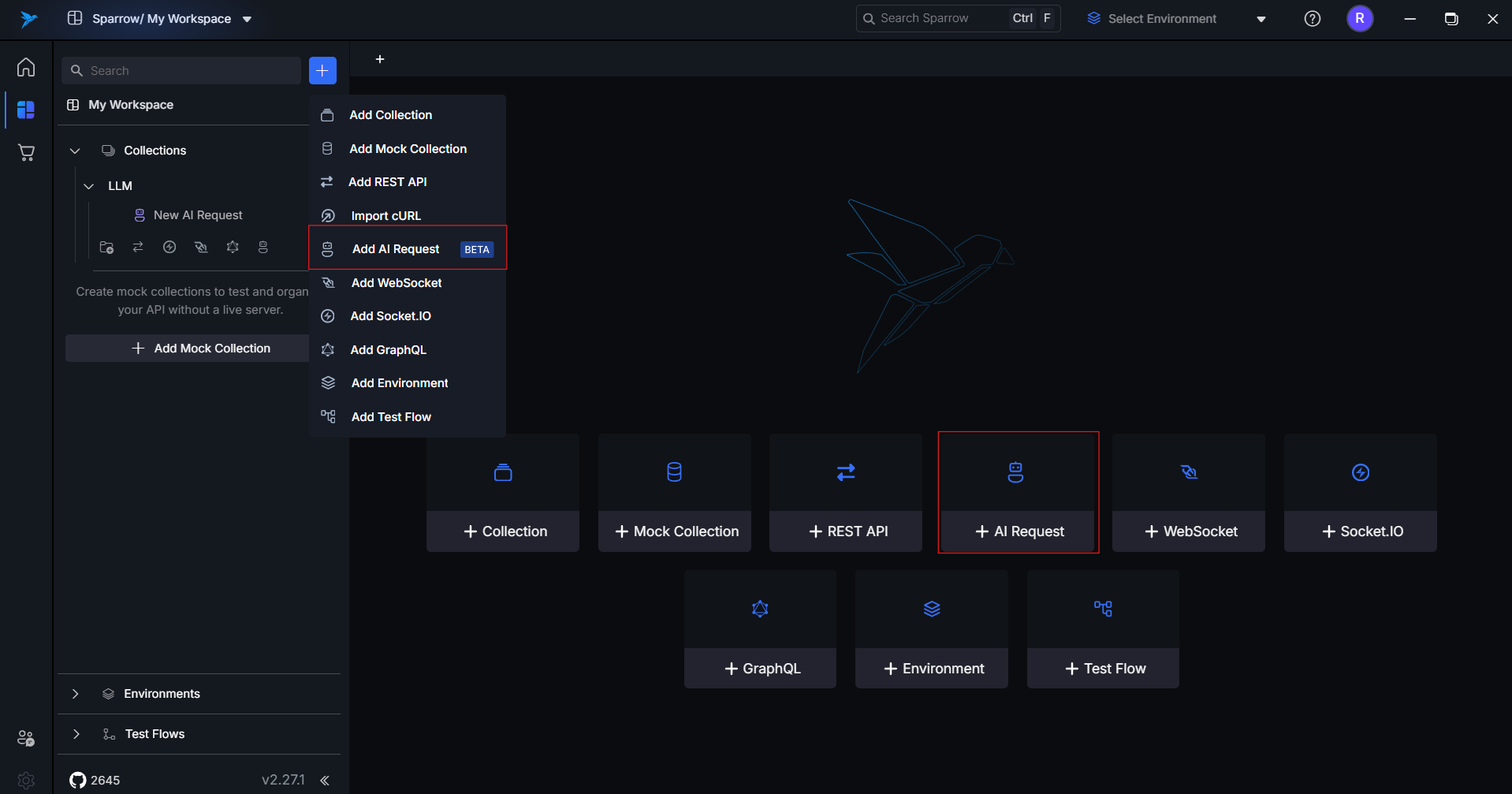
Task: Choose Import cURL menu entry
Action: click(x=407, y=216)
